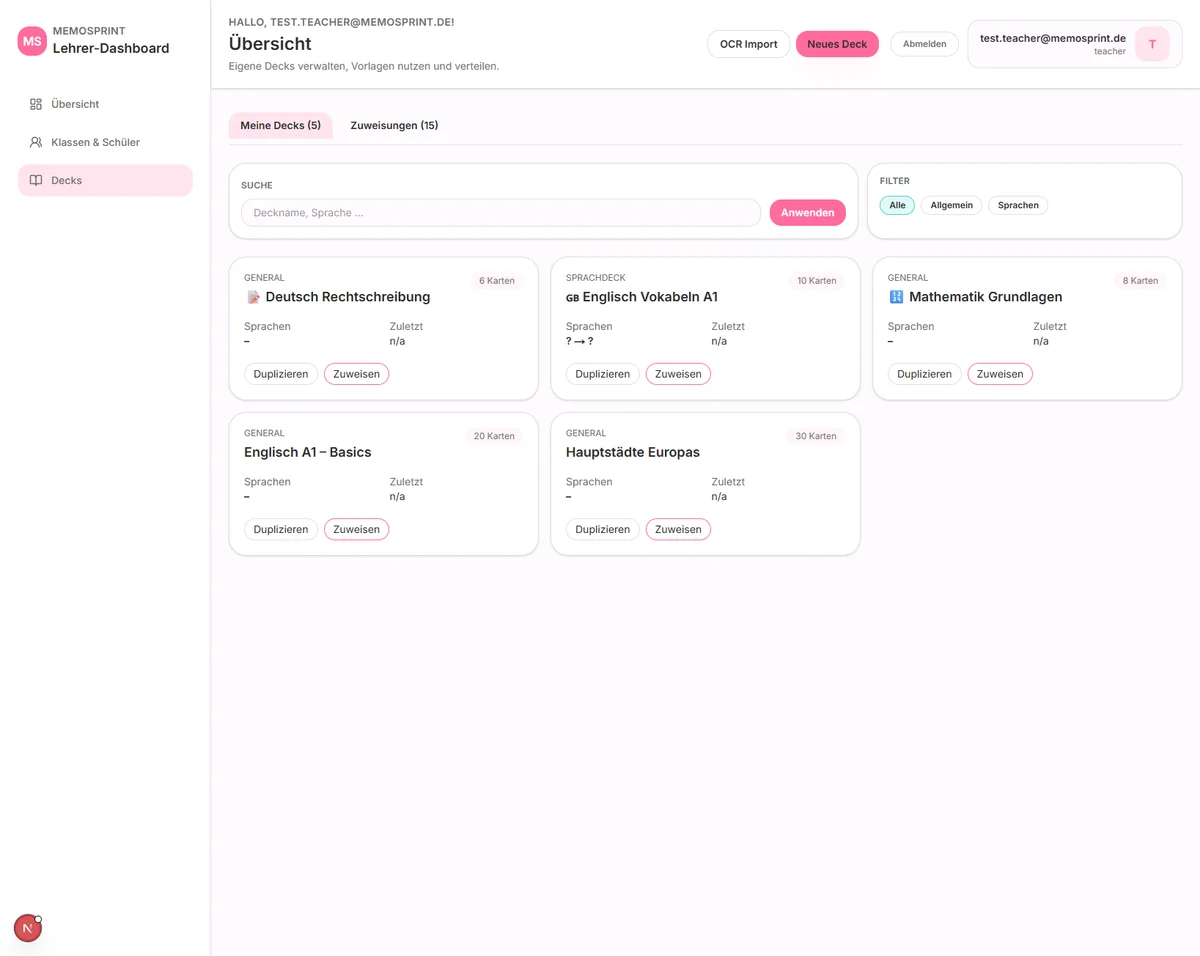Viewport: 1200px width, 956px height.
Task: Click the red N badge icon
Action: [x=28, y=928]
